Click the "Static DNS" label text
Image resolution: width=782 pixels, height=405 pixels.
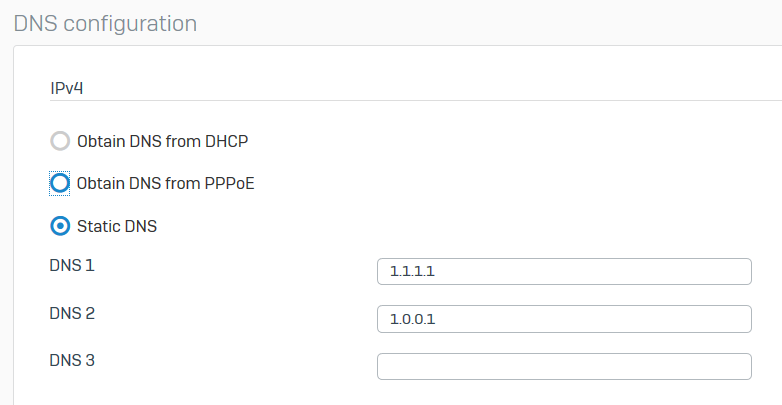click(x=117, y=226)
